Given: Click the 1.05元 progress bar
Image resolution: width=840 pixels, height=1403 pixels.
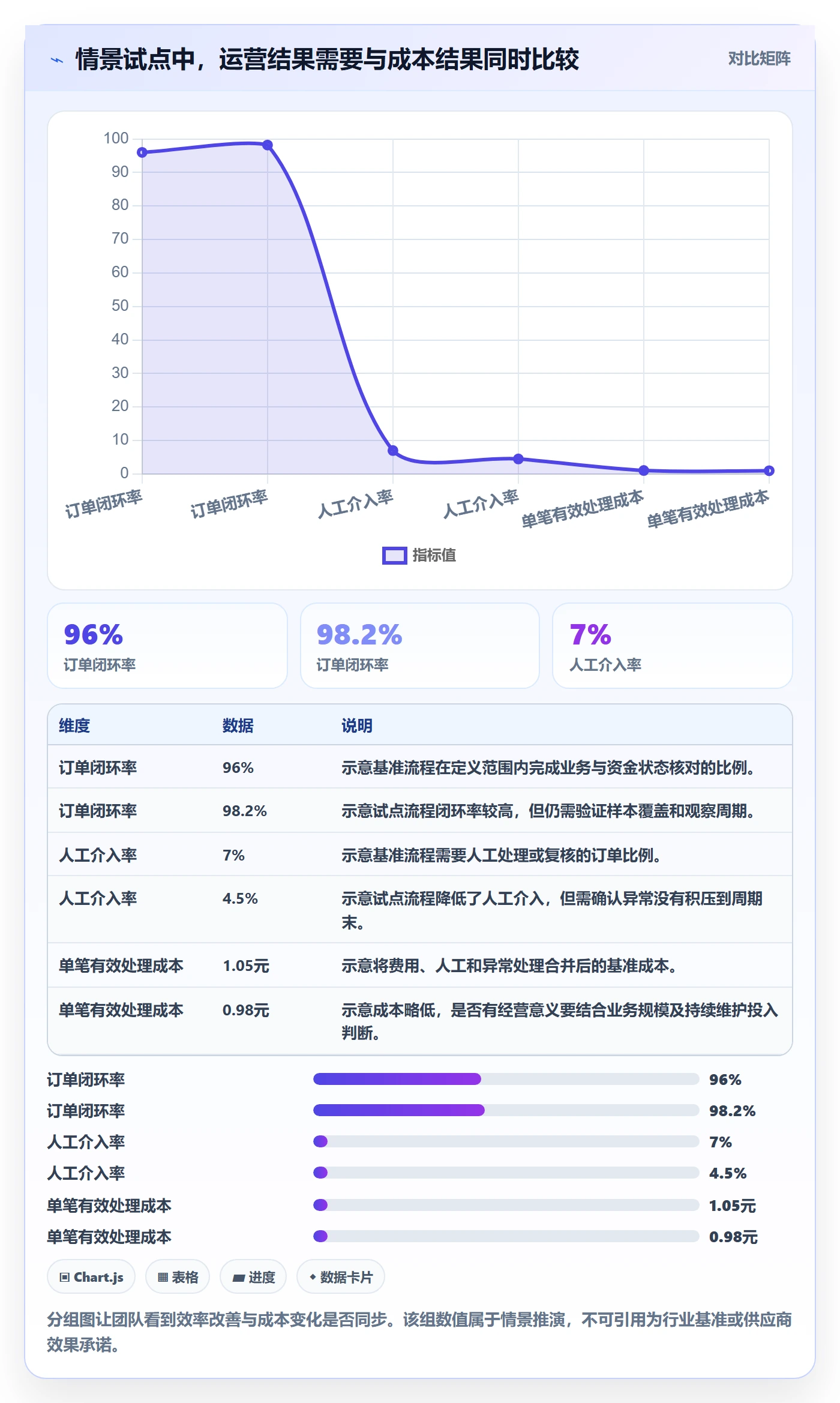Looking at the screenshot, I should [x=506, y=1205].
